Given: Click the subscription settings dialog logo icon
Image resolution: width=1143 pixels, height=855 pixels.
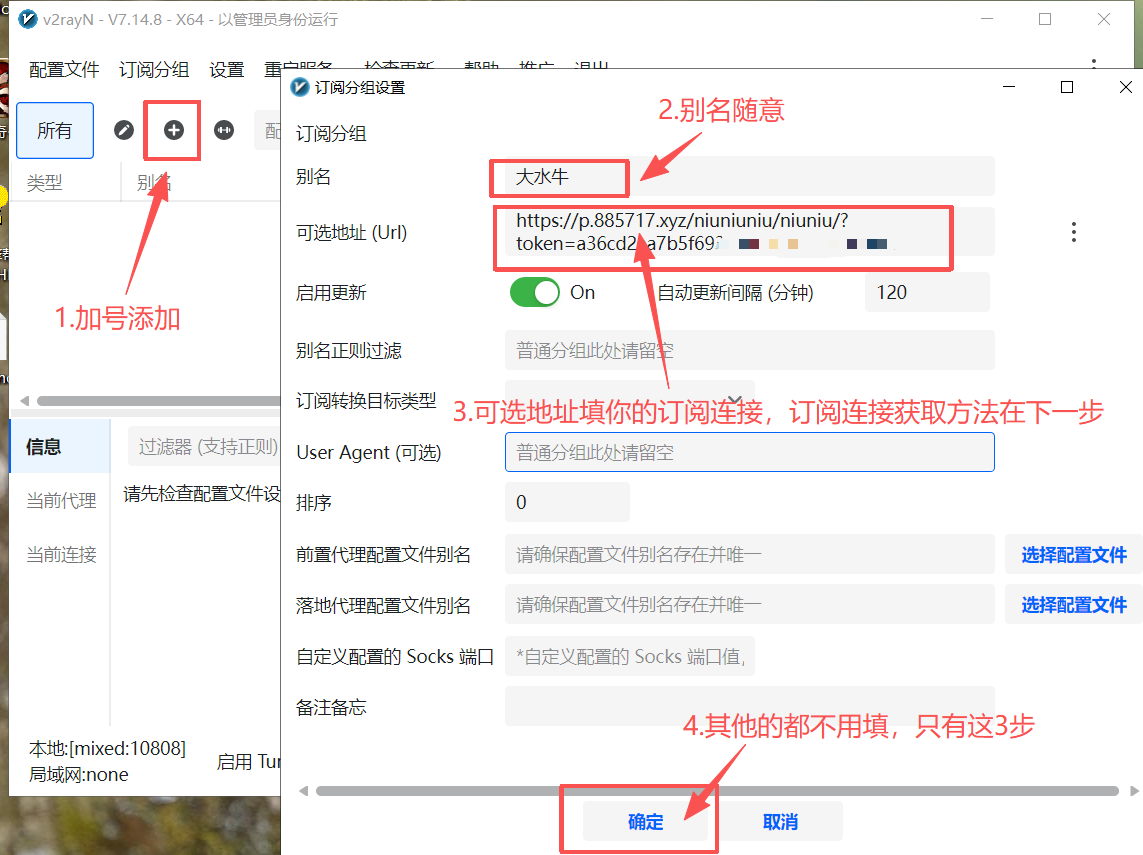Looking at the screenshot, I should point(300,87).
